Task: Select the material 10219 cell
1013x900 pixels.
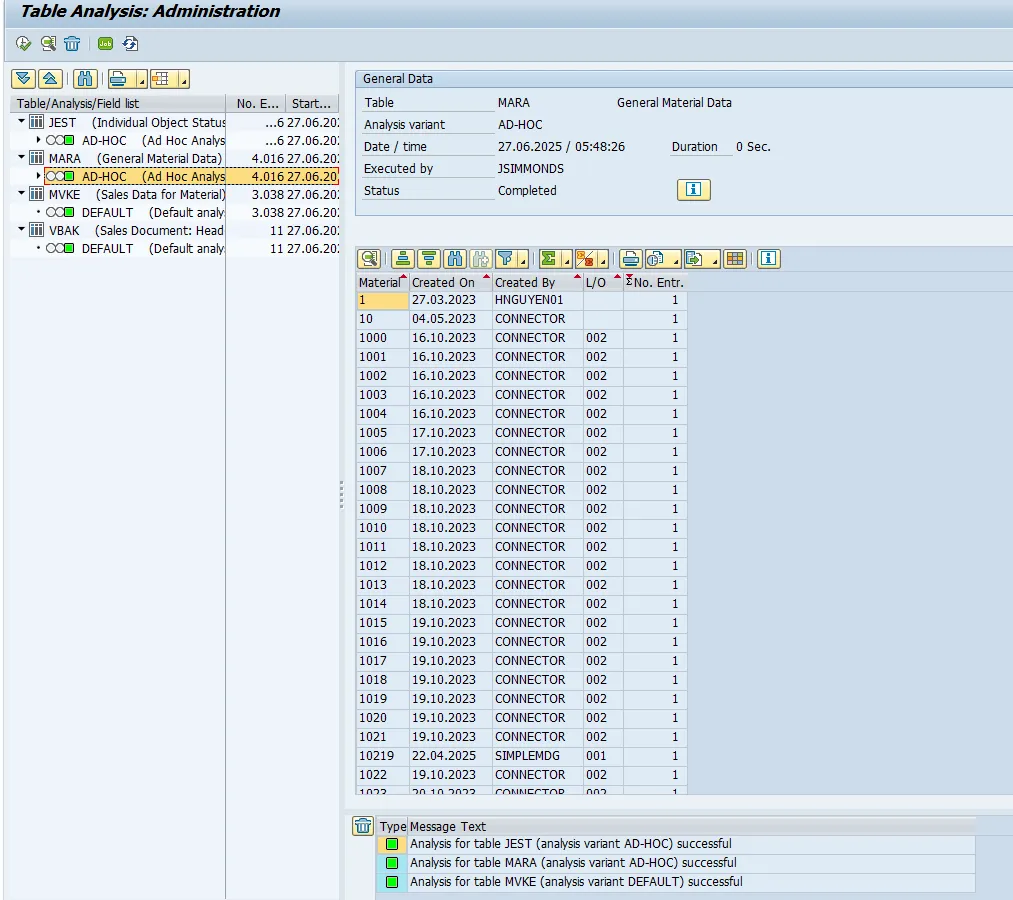Action: click(x=382, y=755)
